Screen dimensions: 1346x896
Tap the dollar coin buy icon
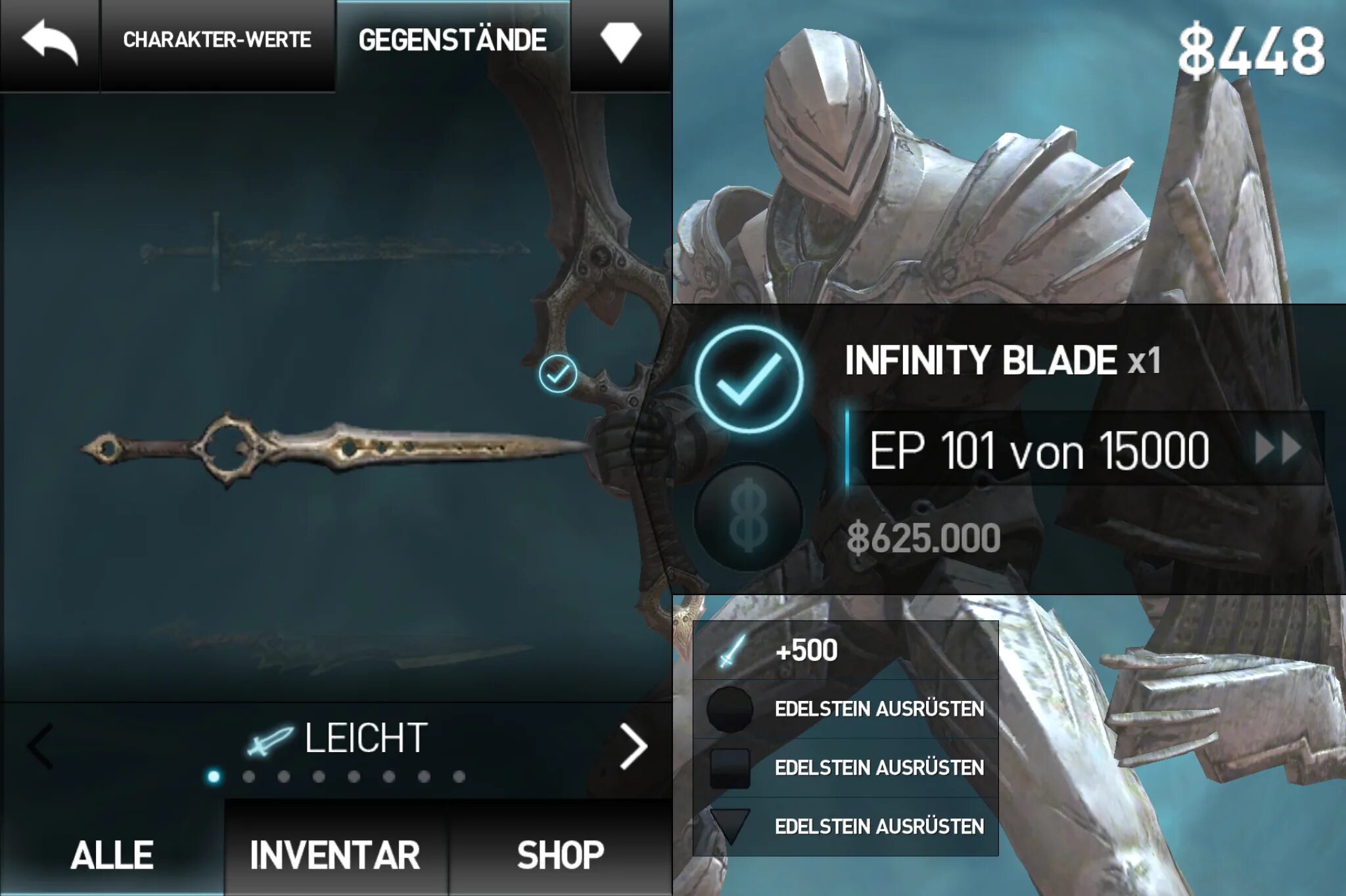749,517
